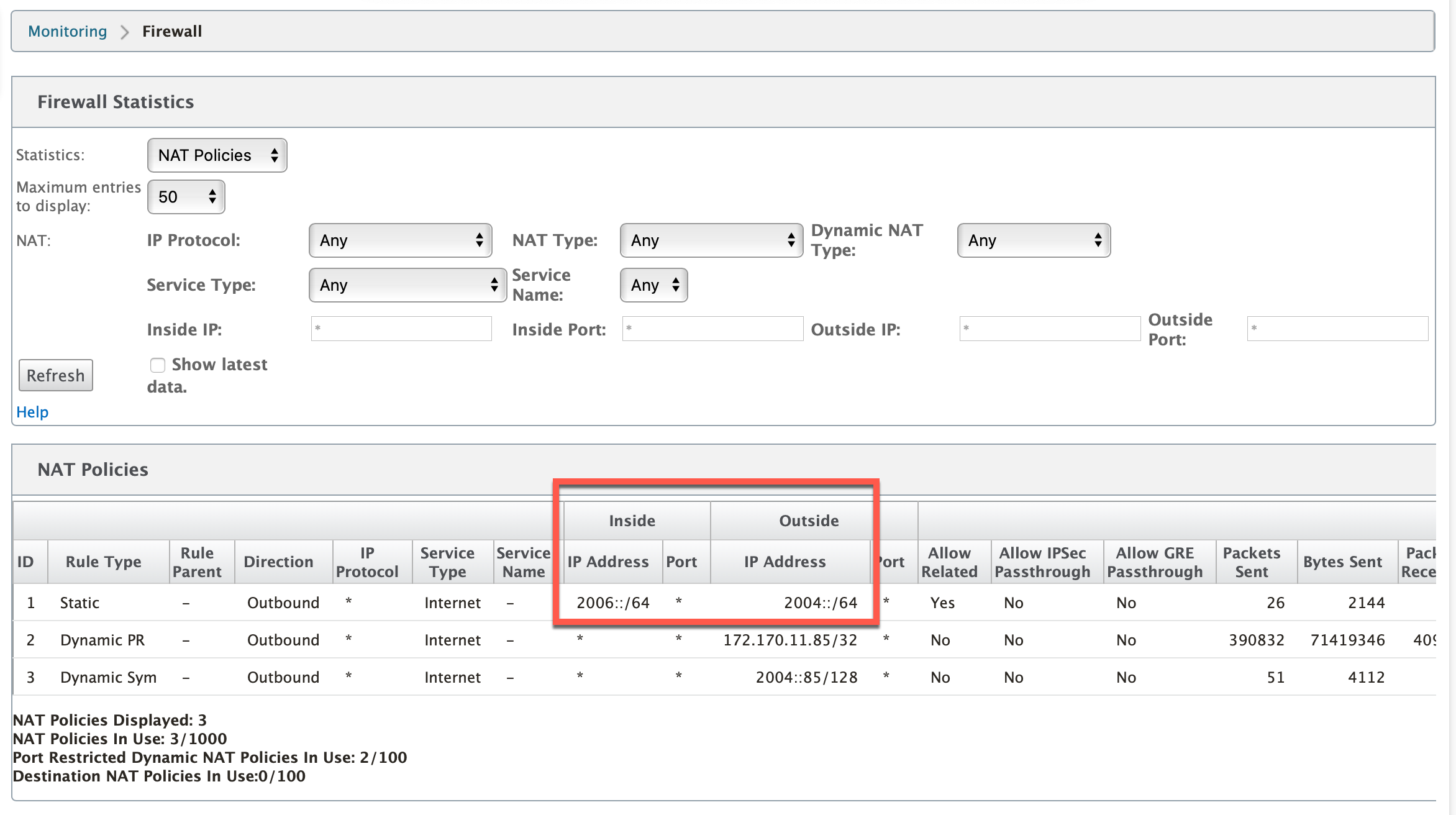Select the Static NAT policy row
This screenshot has height=815, width=1456.
point(724,603)
